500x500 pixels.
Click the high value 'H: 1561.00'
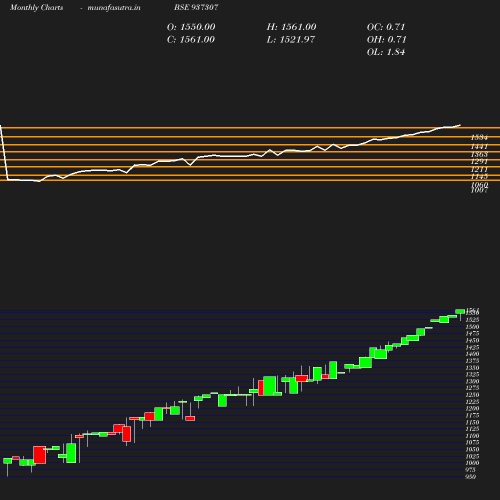[291, 27]
